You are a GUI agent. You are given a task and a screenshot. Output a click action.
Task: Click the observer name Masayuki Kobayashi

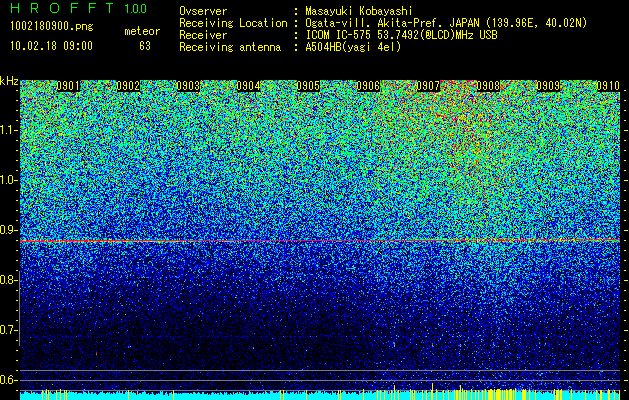(x=359, y=12)
